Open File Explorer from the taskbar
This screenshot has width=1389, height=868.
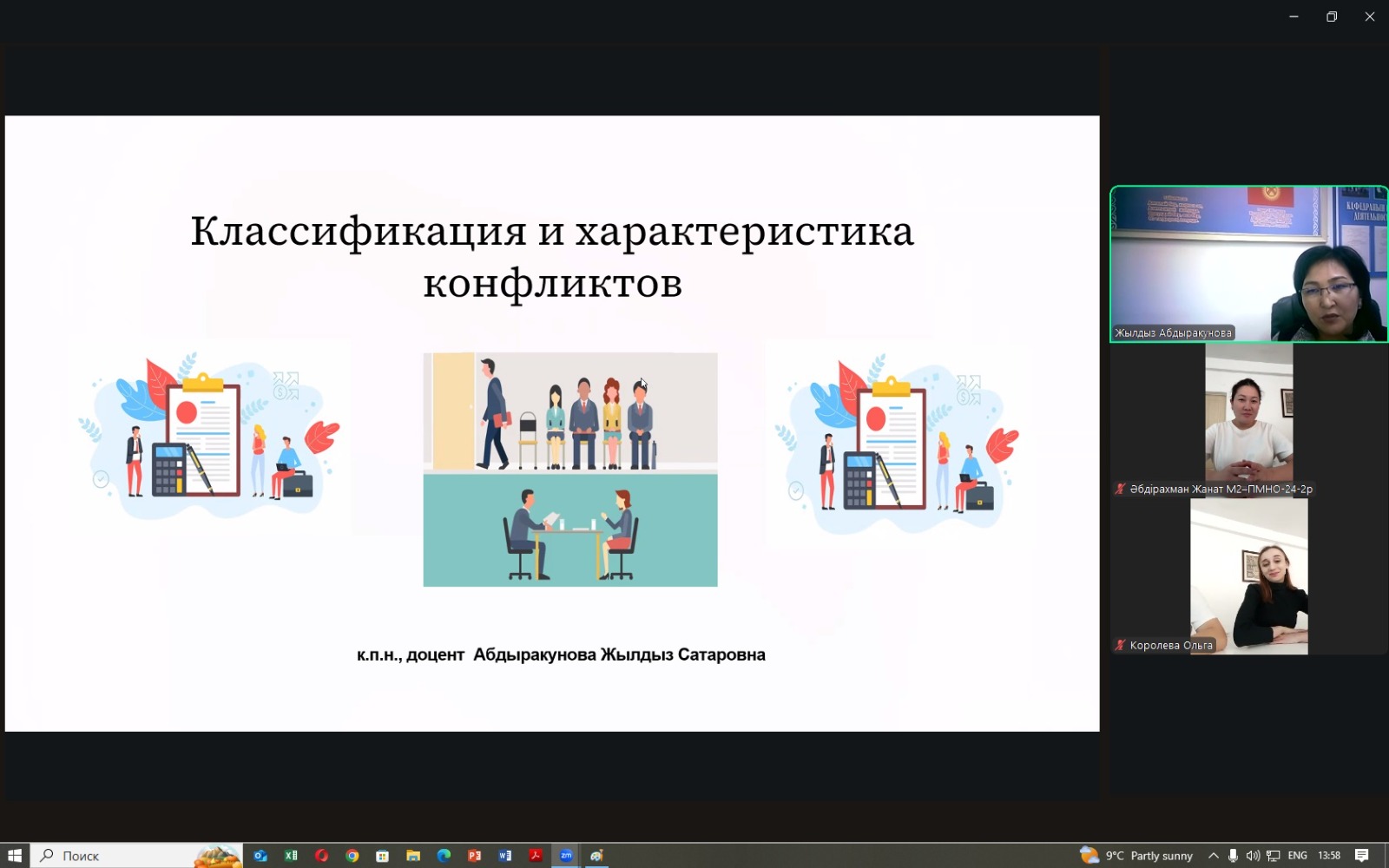tap(413, 856)
